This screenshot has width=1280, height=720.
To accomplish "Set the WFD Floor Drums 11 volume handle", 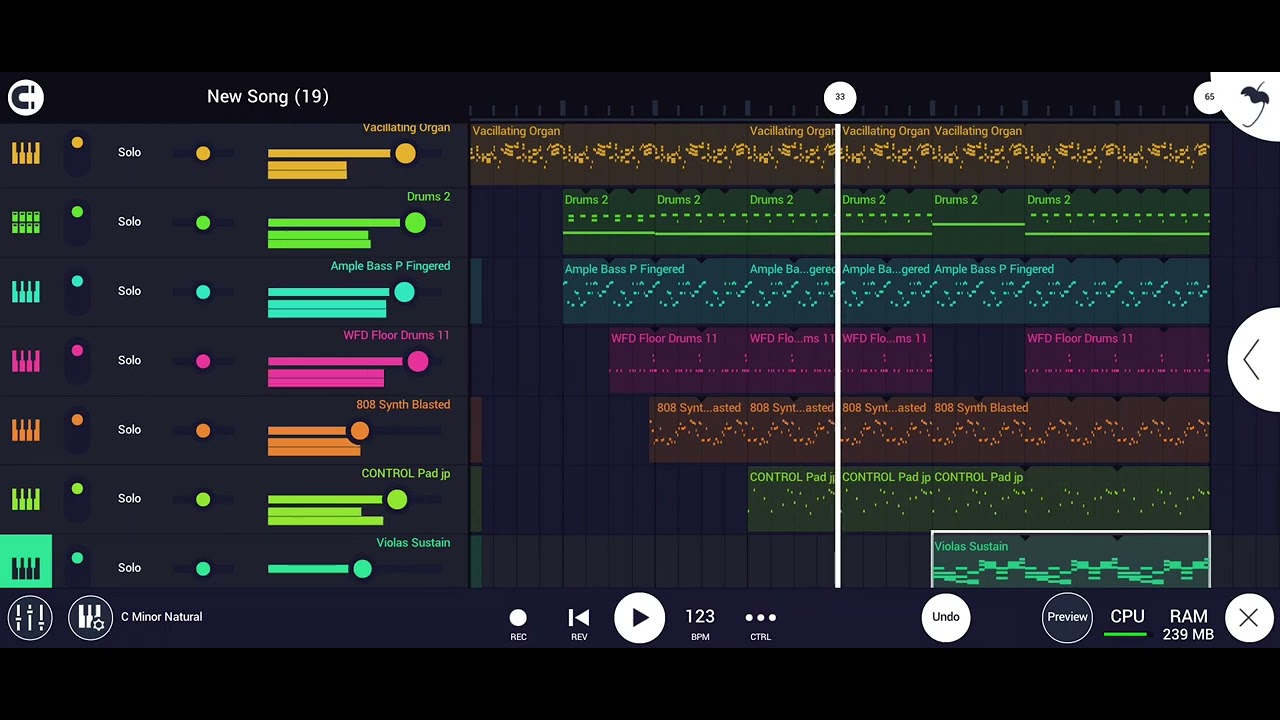I will (x=418, y=361).
